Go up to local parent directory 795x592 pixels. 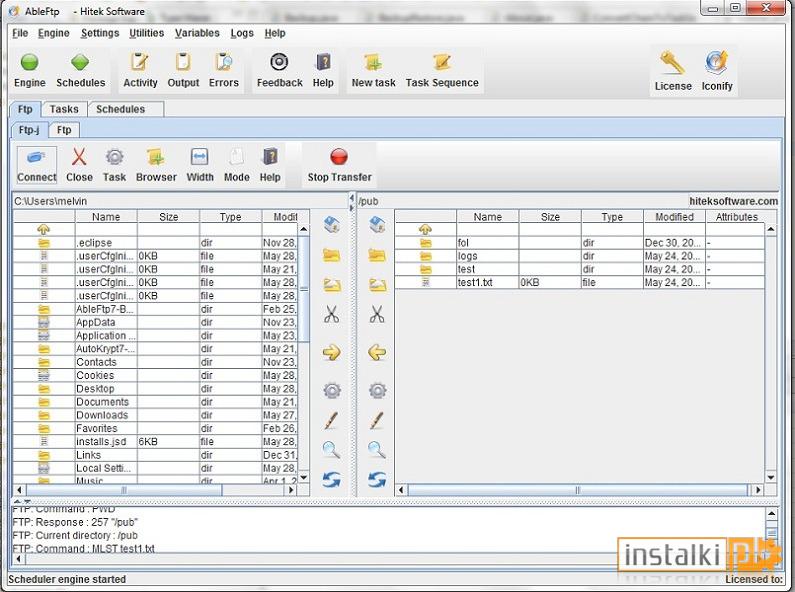[x=44, y=230]
